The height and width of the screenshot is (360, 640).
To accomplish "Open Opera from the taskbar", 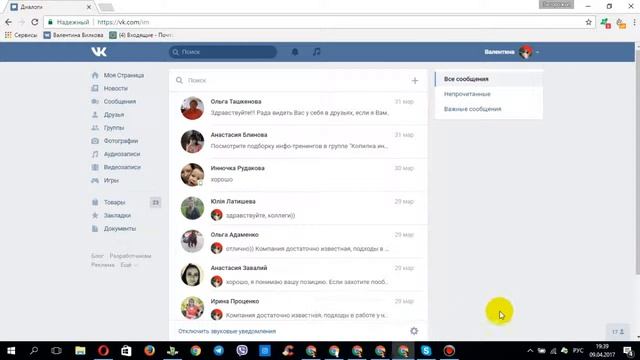I will tap(103, 351).
